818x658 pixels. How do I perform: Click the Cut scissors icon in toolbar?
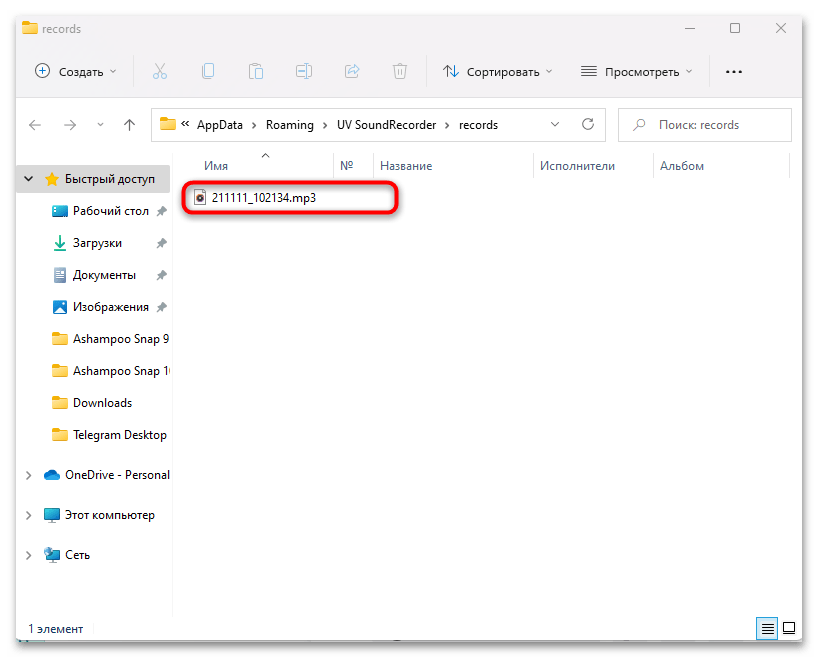coord(160,71)
